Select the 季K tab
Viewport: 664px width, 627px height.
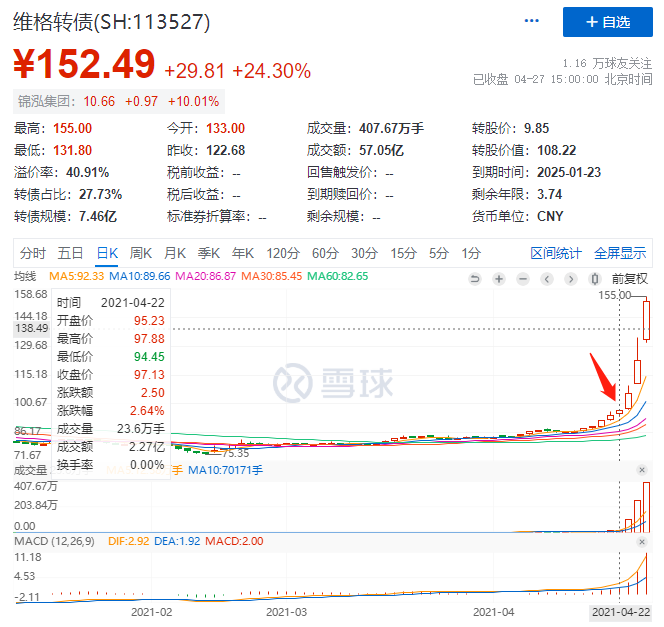pyautogui.click(x=209, y=253)
